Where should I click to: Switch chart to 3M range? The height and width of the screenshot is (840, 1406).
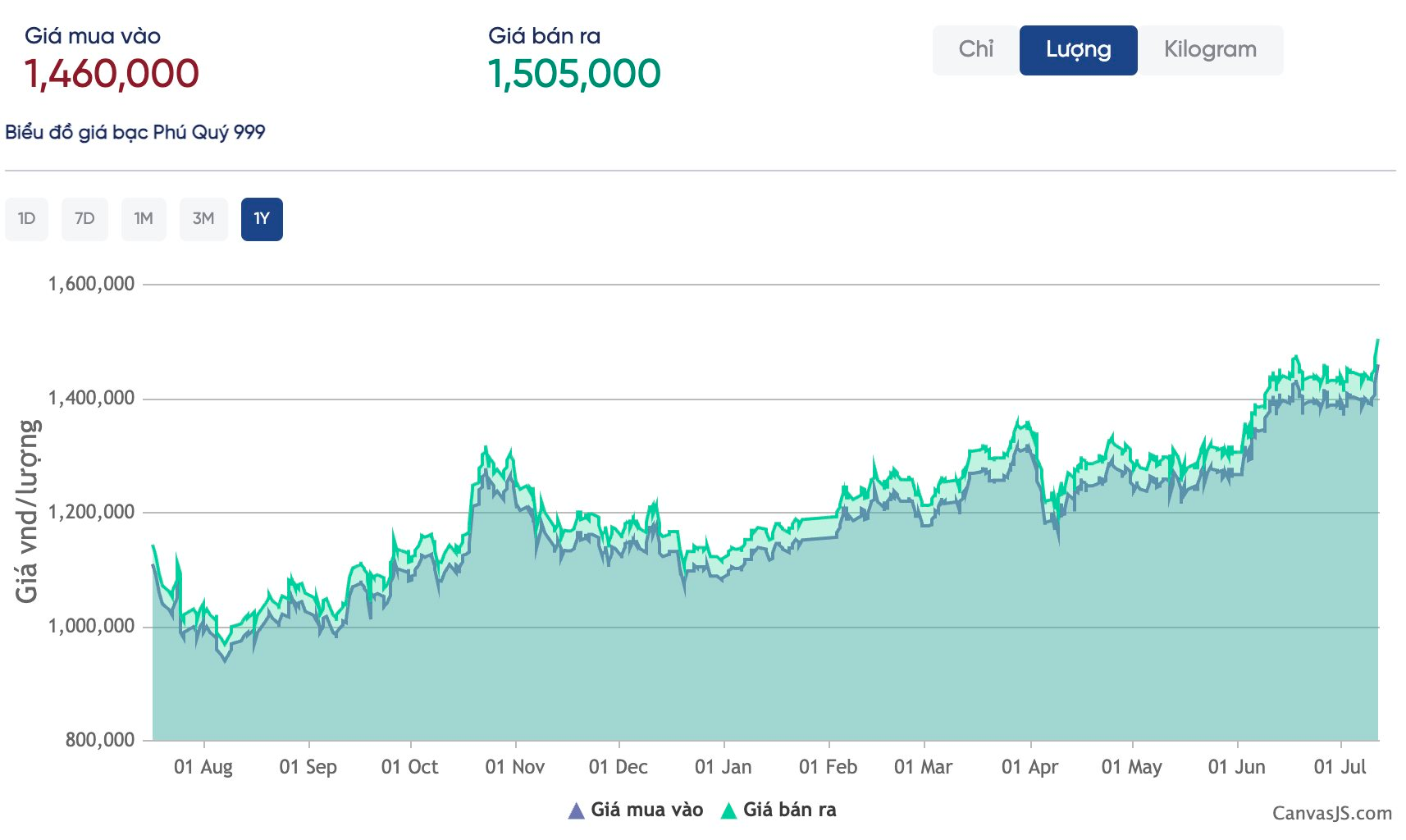203,219
